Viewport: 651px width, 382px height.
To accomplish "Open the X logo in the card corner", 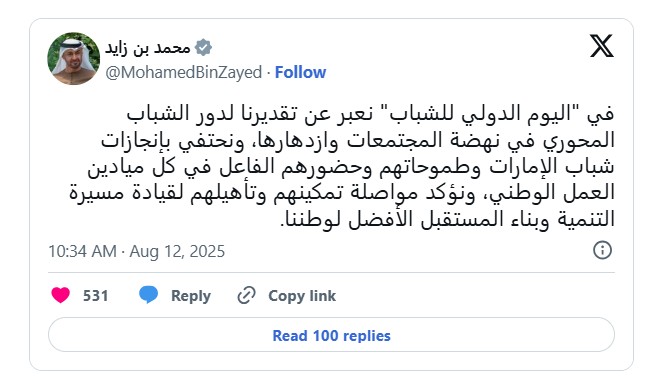I will 602,46.
